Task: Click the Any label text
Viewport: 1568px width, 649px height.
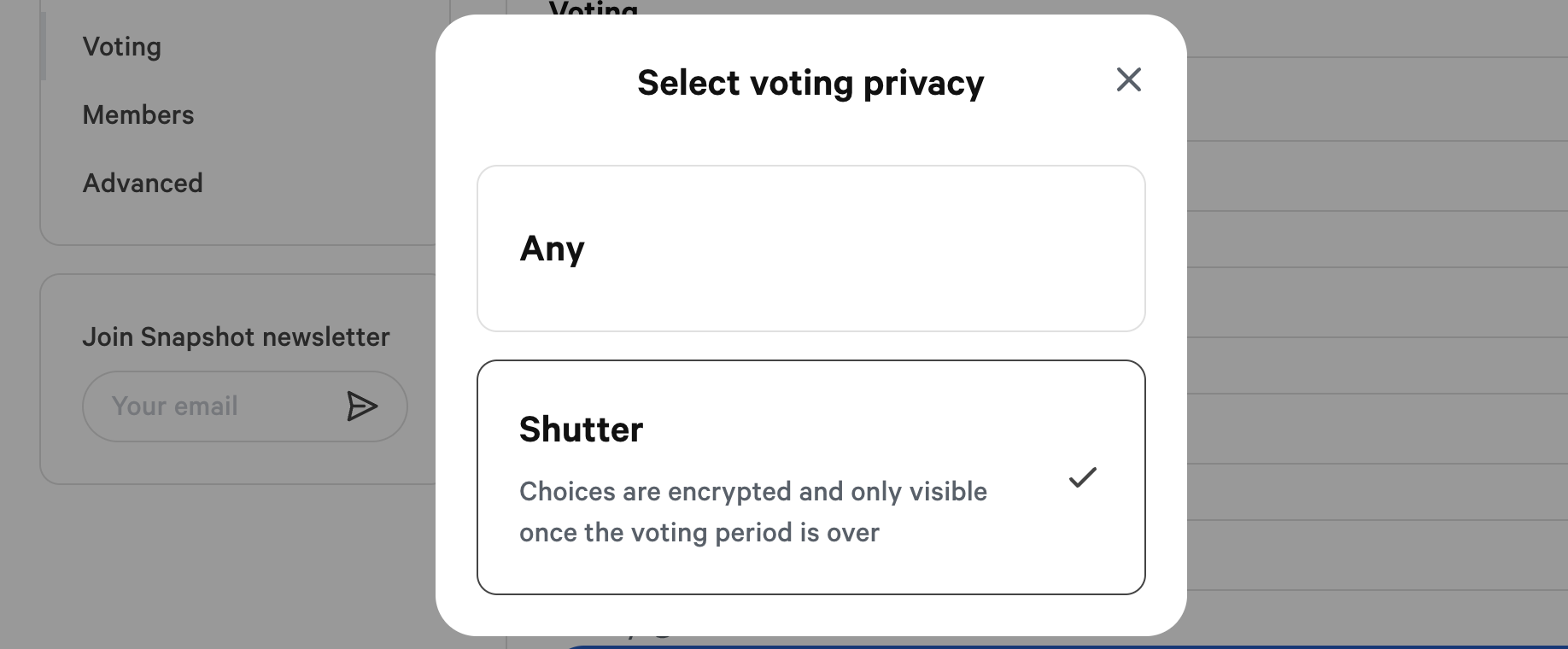Action: [552, 248]
